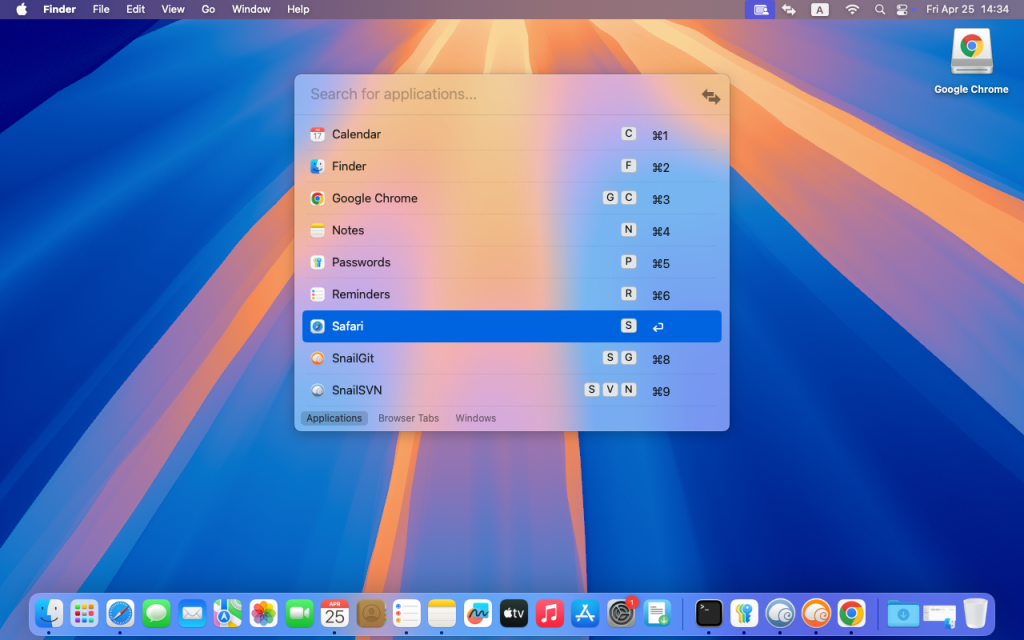Open App Store from the Dock
Image resolution: width=1024 pixels, height=640 pixels.
tap(585, 614)
